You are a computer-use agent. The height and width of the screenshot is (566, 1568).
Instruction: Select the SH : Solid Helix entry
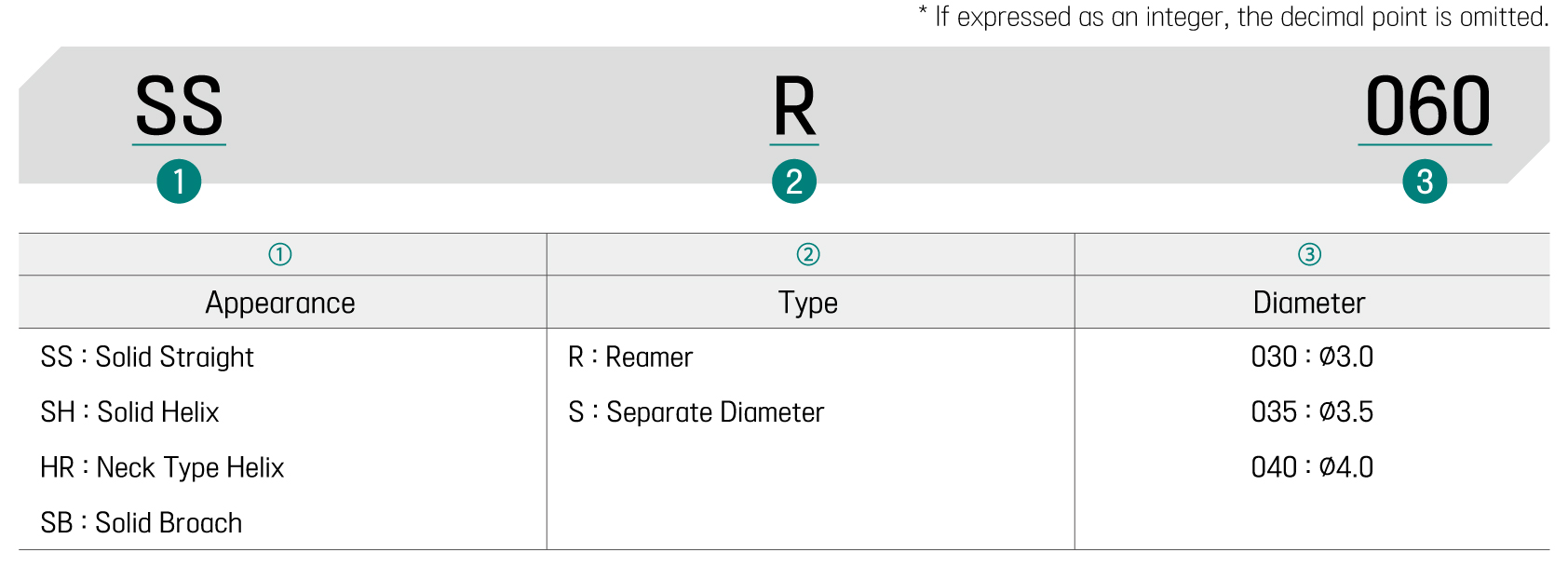(x=130, y=411)
